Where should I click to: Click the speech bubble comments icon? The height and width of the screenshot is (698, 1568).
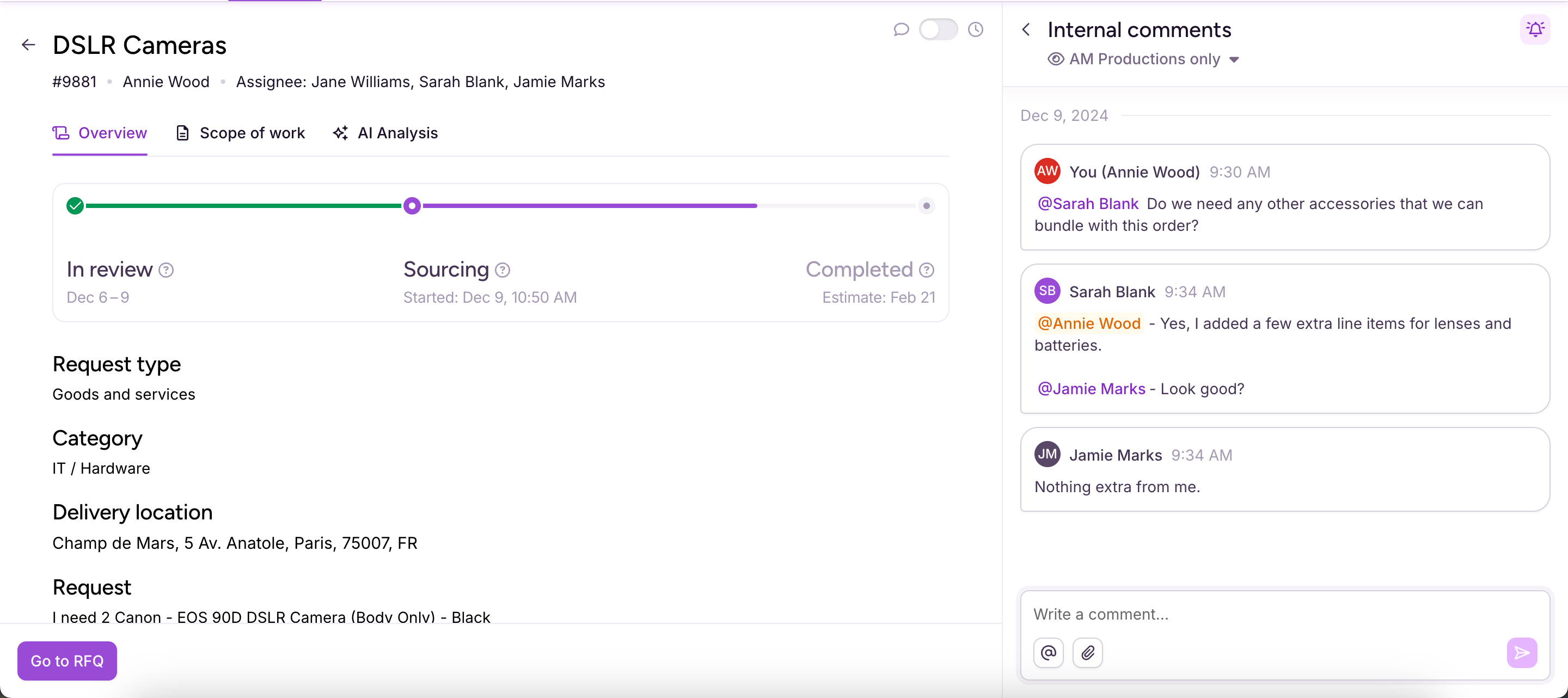pos(901,29)
